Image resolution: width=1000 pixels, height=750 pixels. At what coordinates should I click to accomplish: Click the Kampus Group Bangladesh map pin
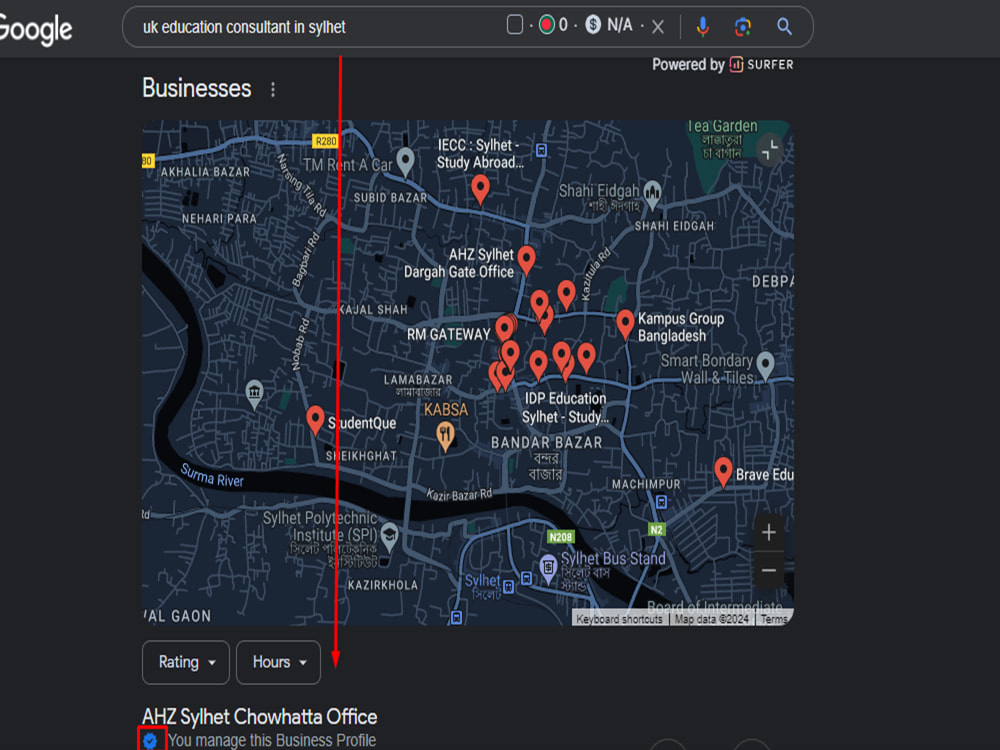[626, 324]
